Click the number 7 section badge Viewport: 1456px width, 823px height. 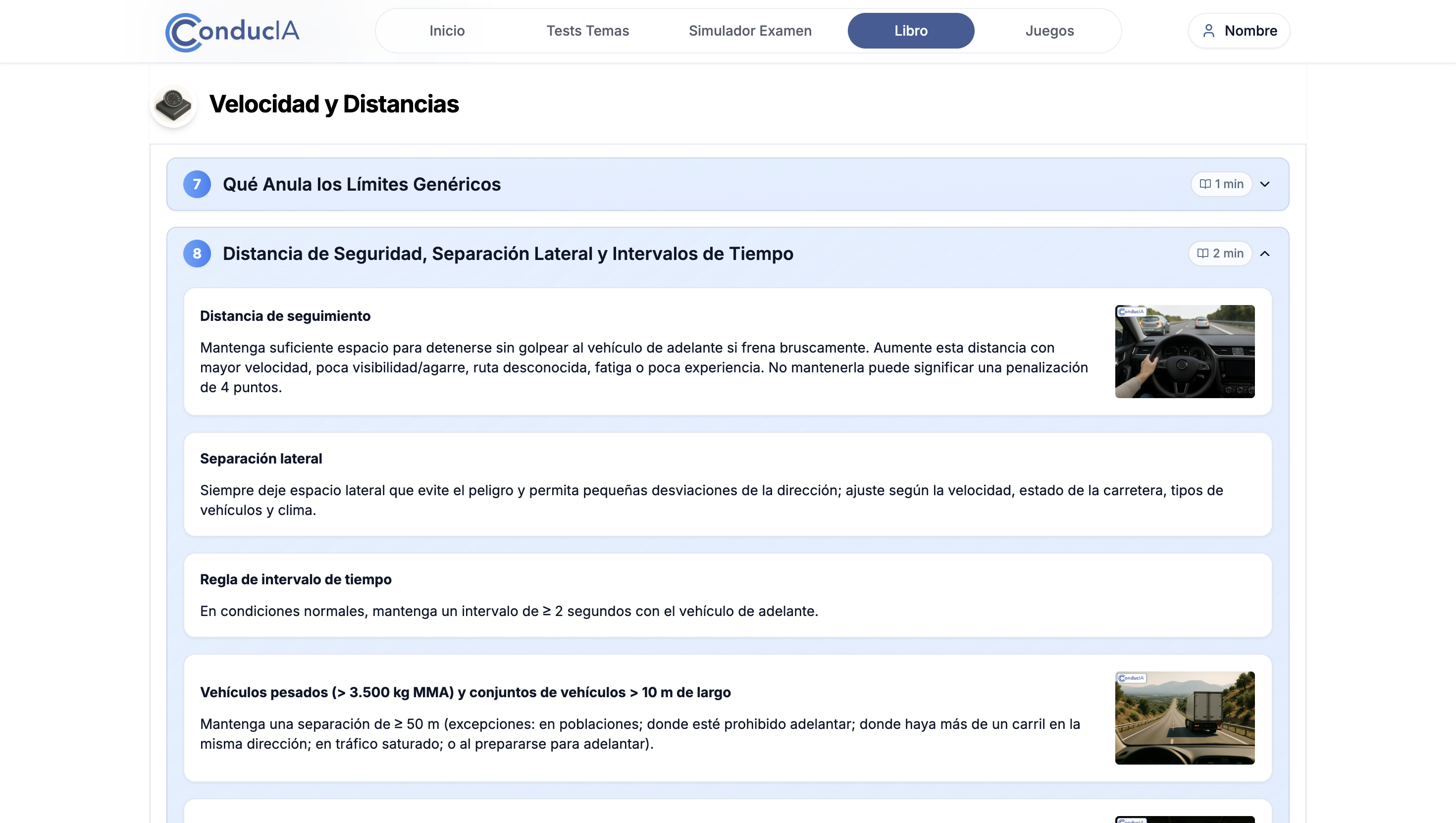(x=197, y=184)
